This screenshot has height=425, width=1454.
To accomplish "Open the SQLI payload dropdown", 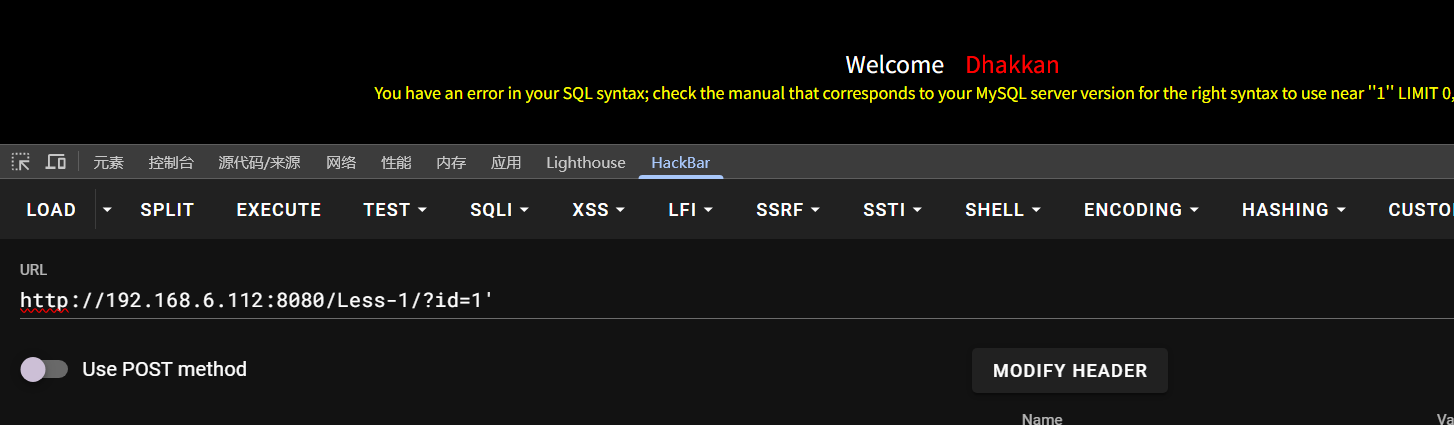I will (499, 210).
